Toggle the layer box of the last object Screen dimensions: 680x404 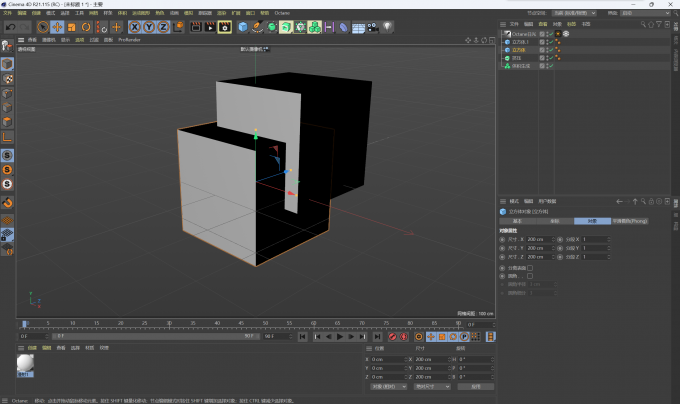[542, 66]
